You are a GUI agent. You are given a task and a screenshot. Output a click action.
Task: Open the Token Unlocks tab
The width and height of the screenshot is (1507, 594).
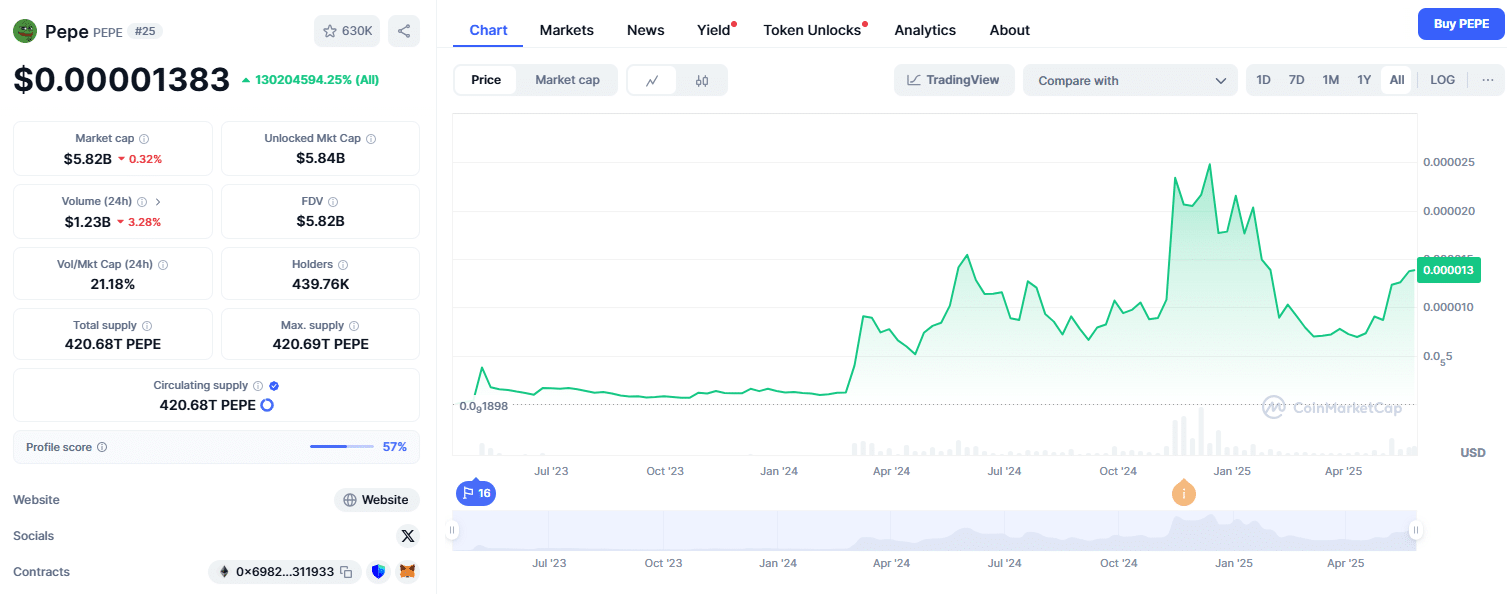812,30
